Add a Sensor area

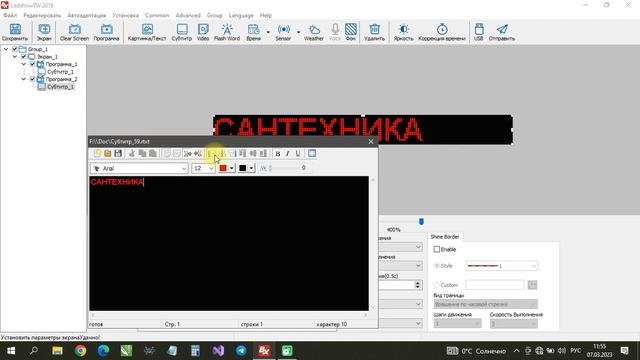pos(283,32)
